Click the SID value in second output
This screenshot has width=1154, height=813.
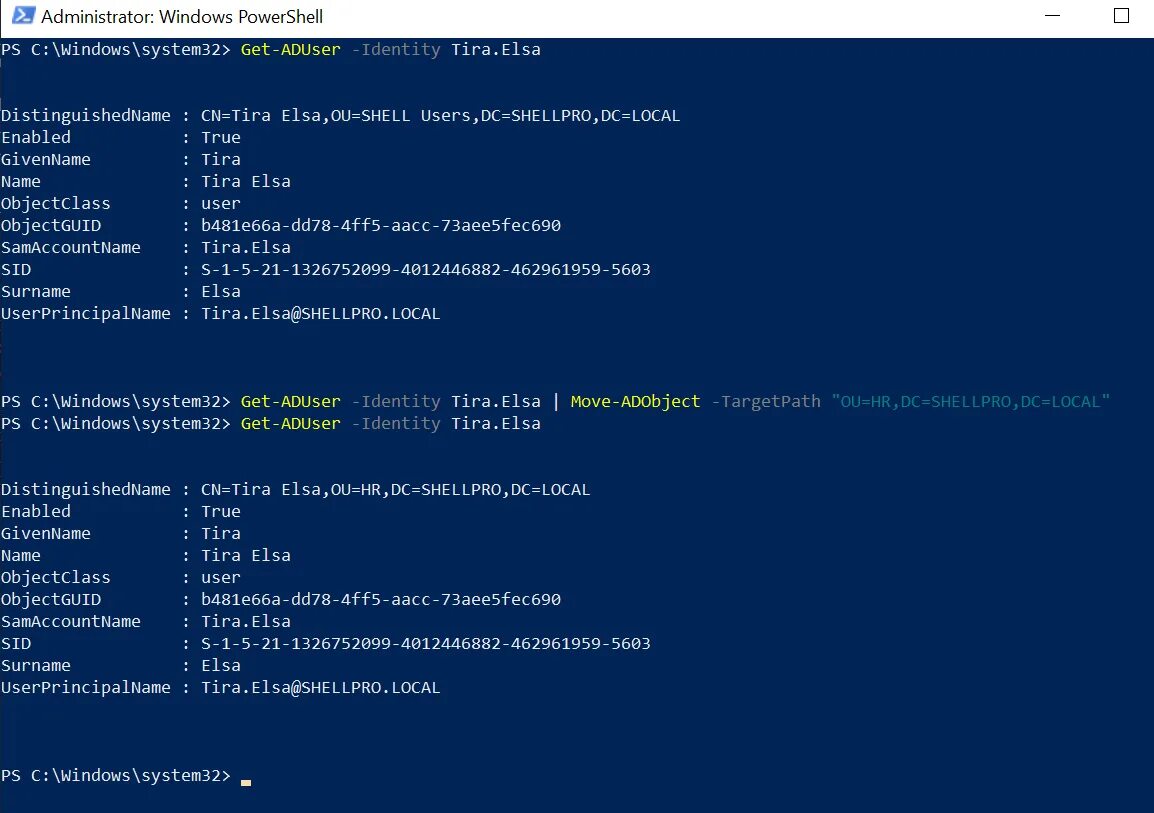pyautogui.click(x=425, y=643)
